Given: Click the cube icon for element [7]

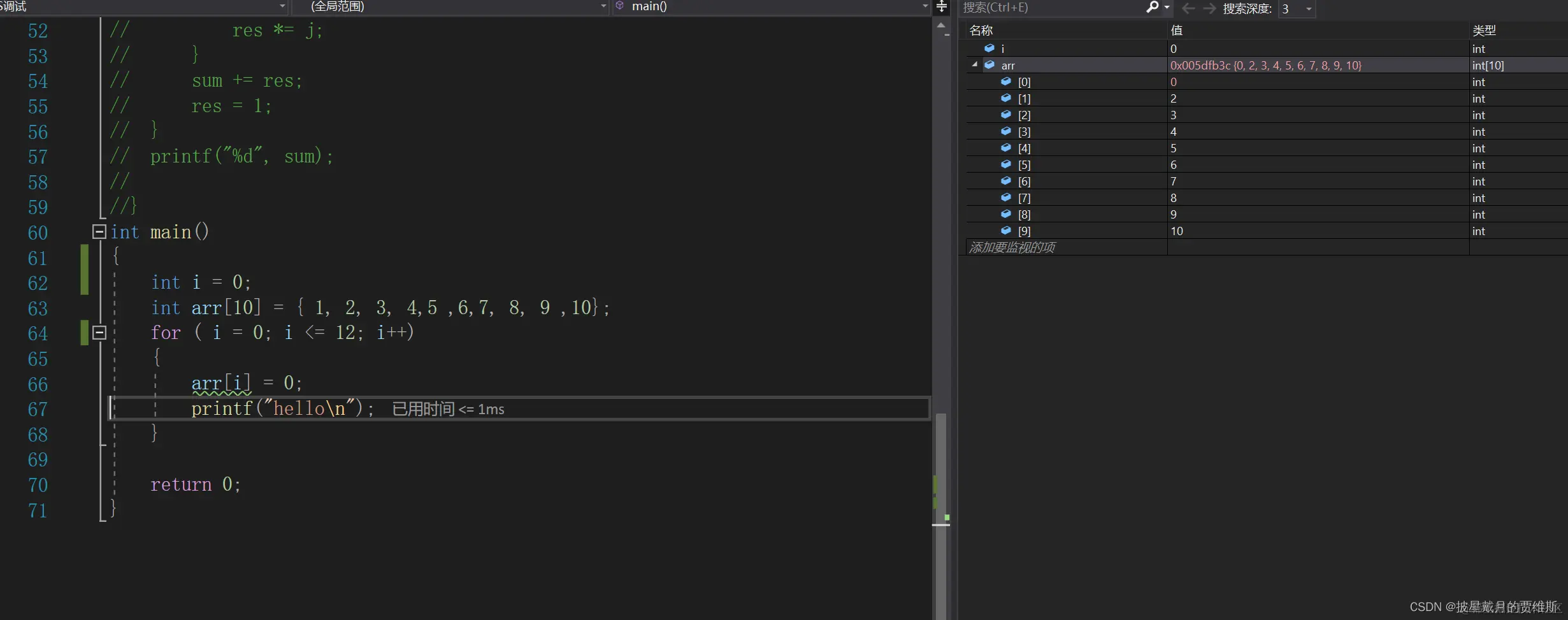Looking at the screenshot, I should tap(1006, 198).
